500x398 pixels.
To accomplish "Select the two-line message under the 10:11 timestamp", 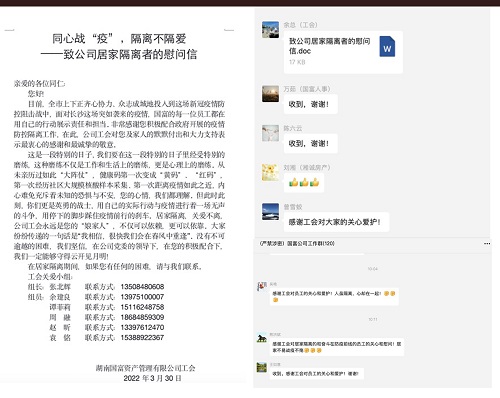I will coord(337,347).
